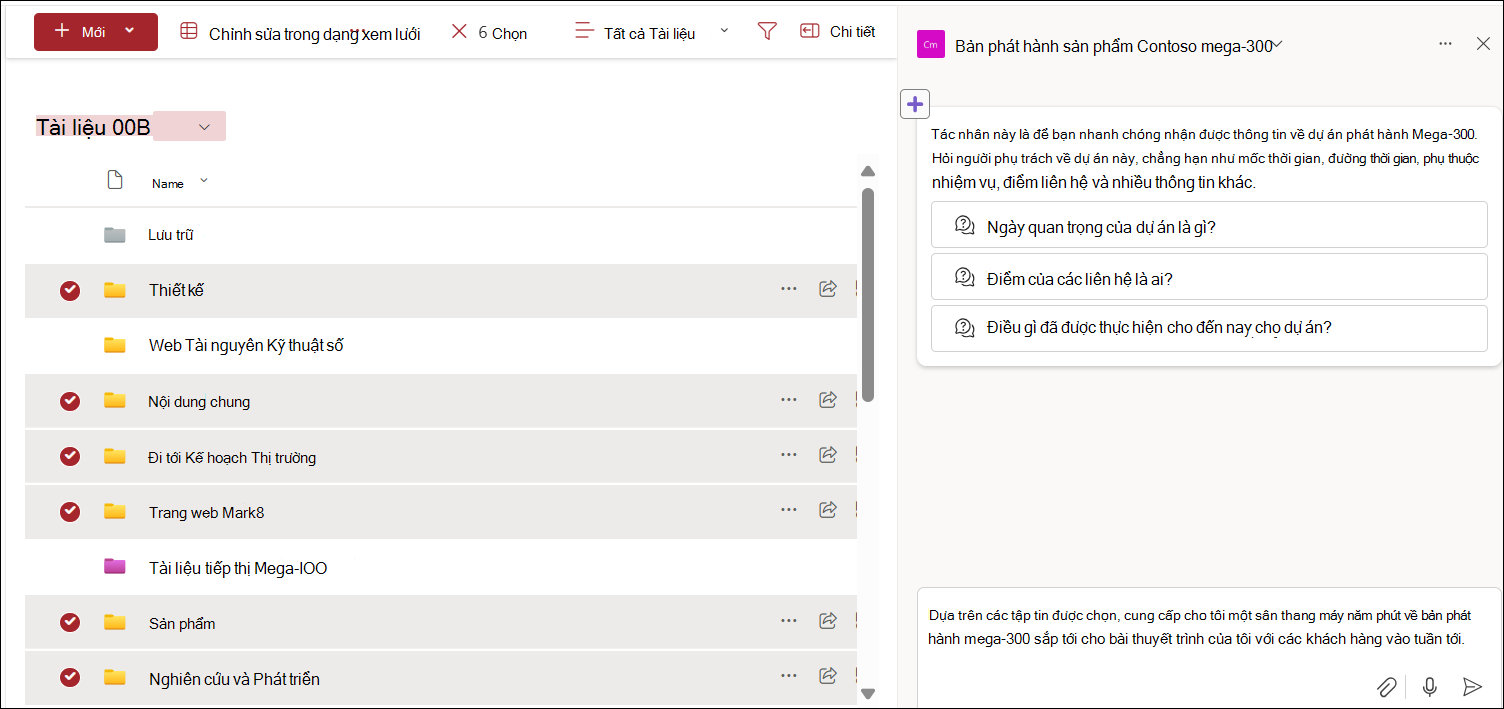The width and height of the screenshot is (1504, 709).
Task: Open more actions for Nội dung chung
Action: point(789,400)
